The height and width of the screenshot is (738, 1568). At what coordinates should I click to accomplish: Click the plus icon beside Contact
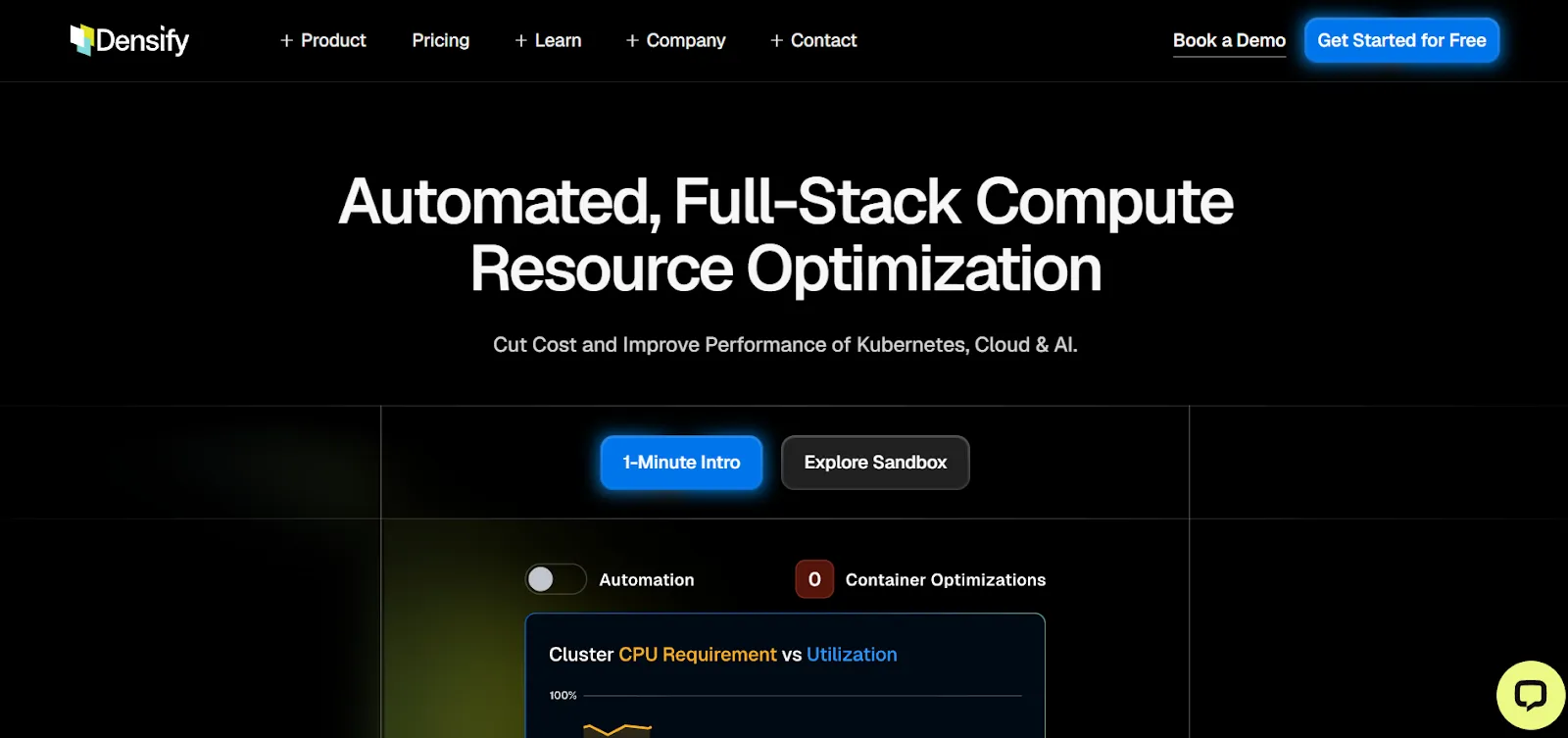(x=776, y=40)
